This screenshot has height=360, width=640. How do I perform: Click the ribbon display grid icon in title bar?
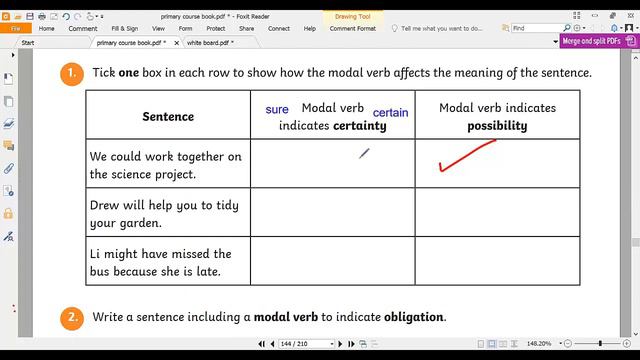577,16
